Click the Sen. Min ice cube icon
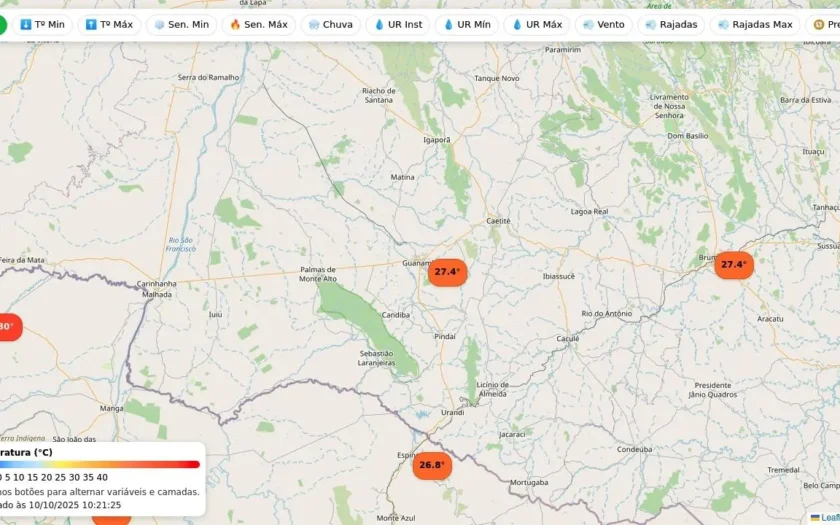Screen dimensions: 840x525 tap(159, 25)
